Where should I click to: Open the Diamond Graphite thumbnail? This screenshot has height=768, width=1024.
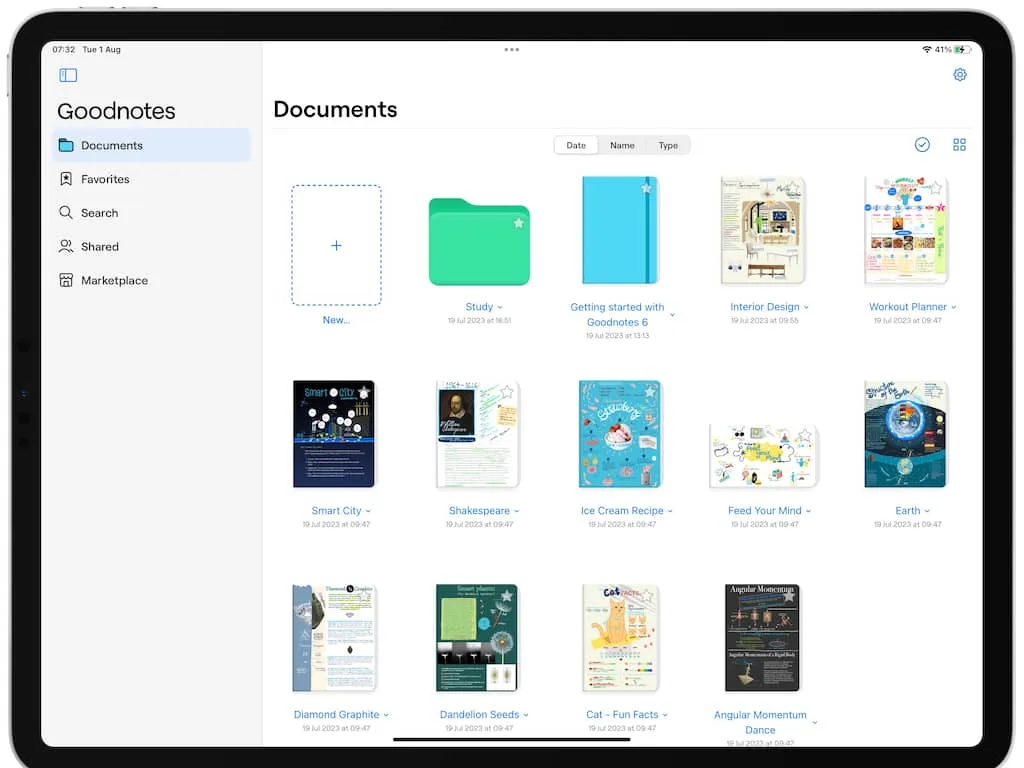334,637
